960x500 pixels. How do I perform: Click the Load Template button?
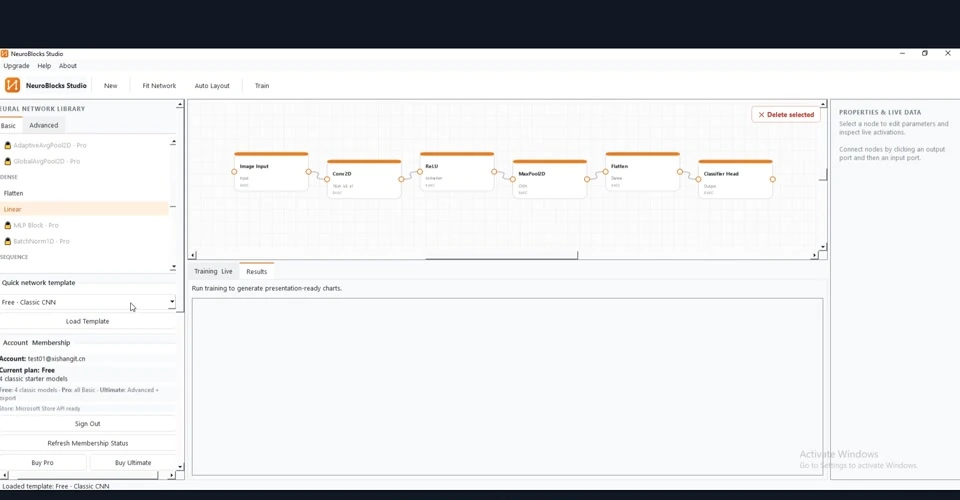pos(88,321)
